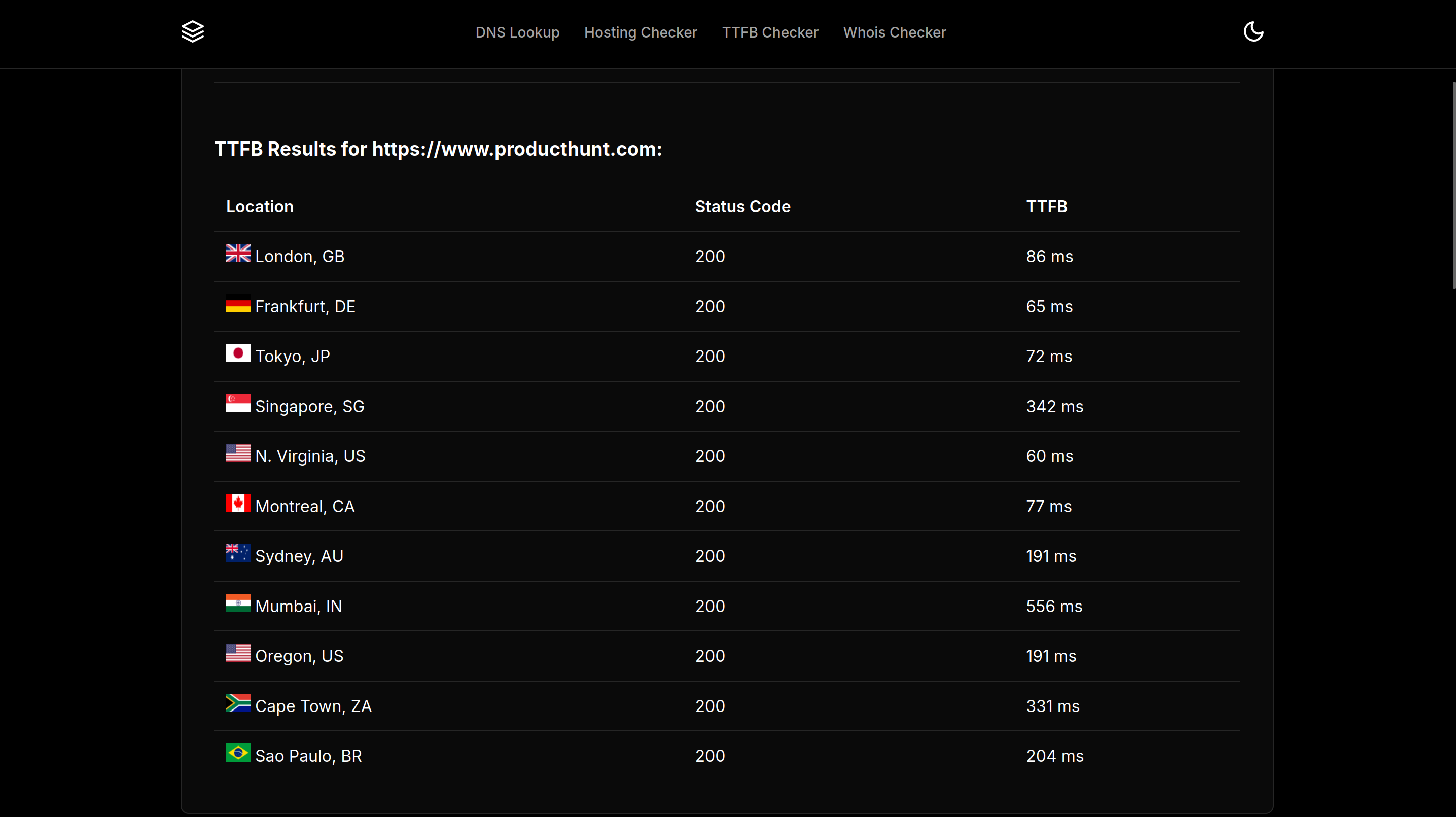Click the Brazil flag icon
The height and width of the screenshot is (817, 1456).
pos(238,753)
